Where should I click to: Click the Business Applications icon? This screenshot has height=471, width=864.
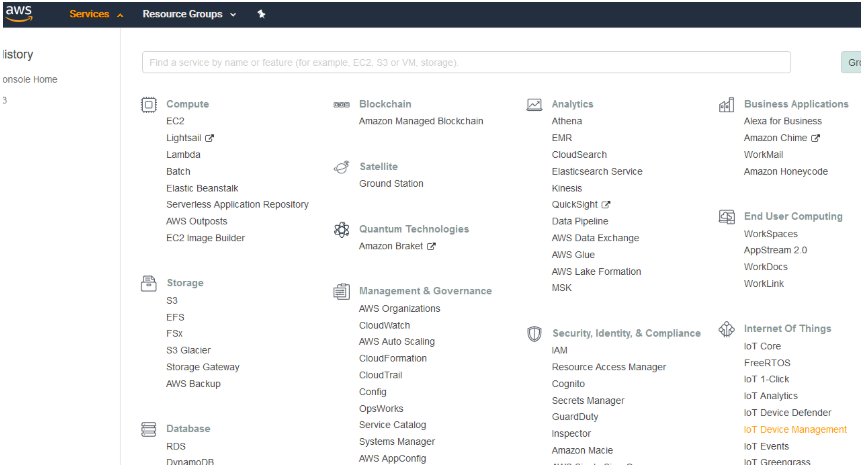(727, 105)
